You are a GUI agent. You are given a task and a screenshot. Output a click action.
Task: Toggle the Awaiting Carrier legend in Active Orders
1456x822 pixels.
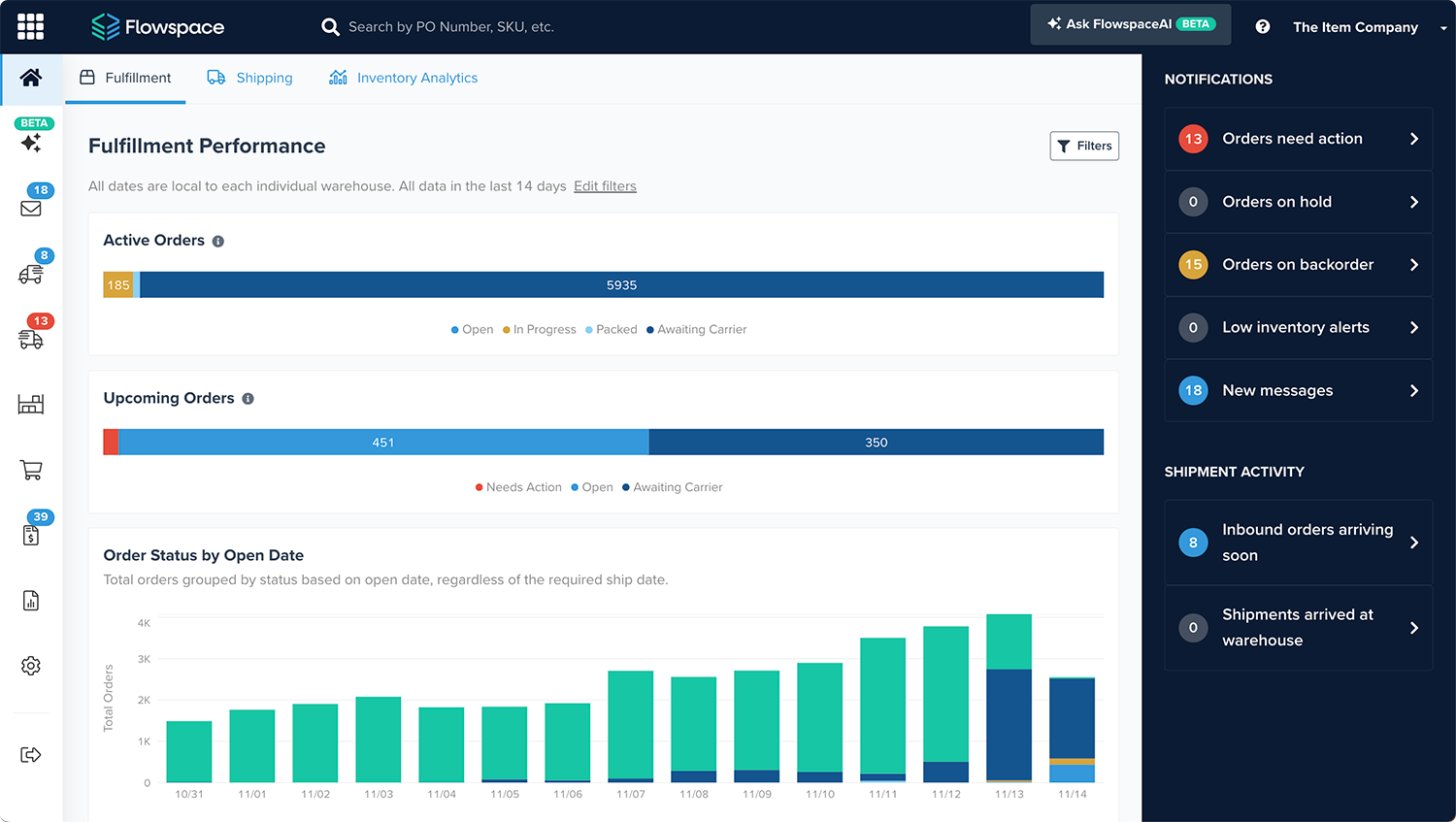696,330
